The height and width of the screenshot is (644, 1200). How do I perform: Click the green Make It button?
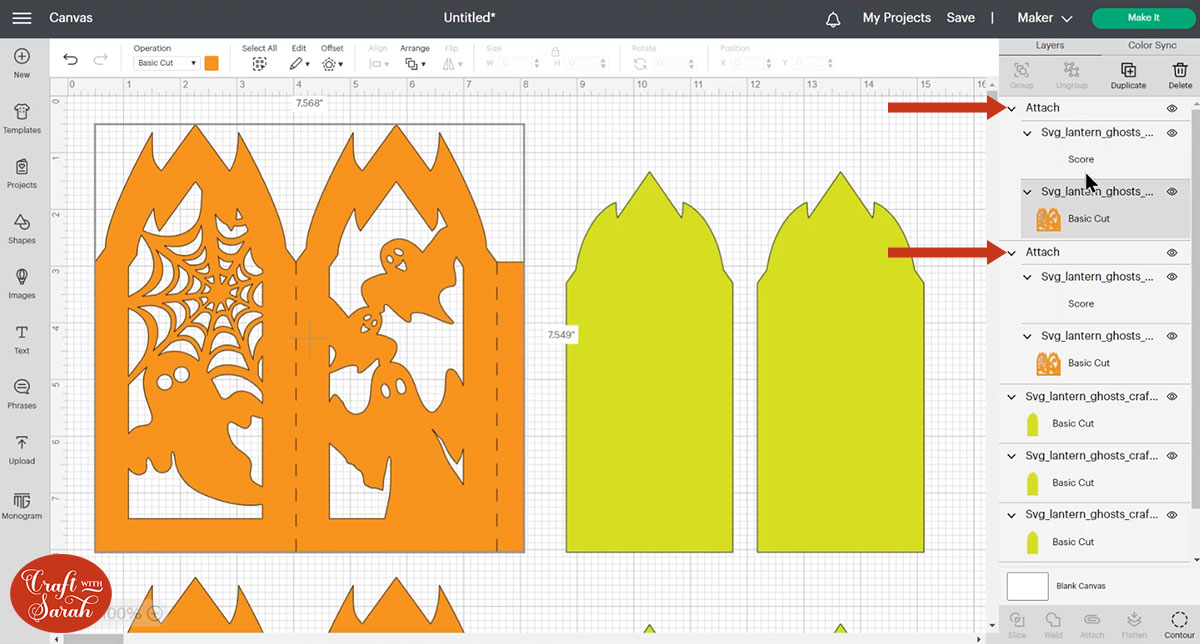pyautogui.click(x=1143, y=18)
